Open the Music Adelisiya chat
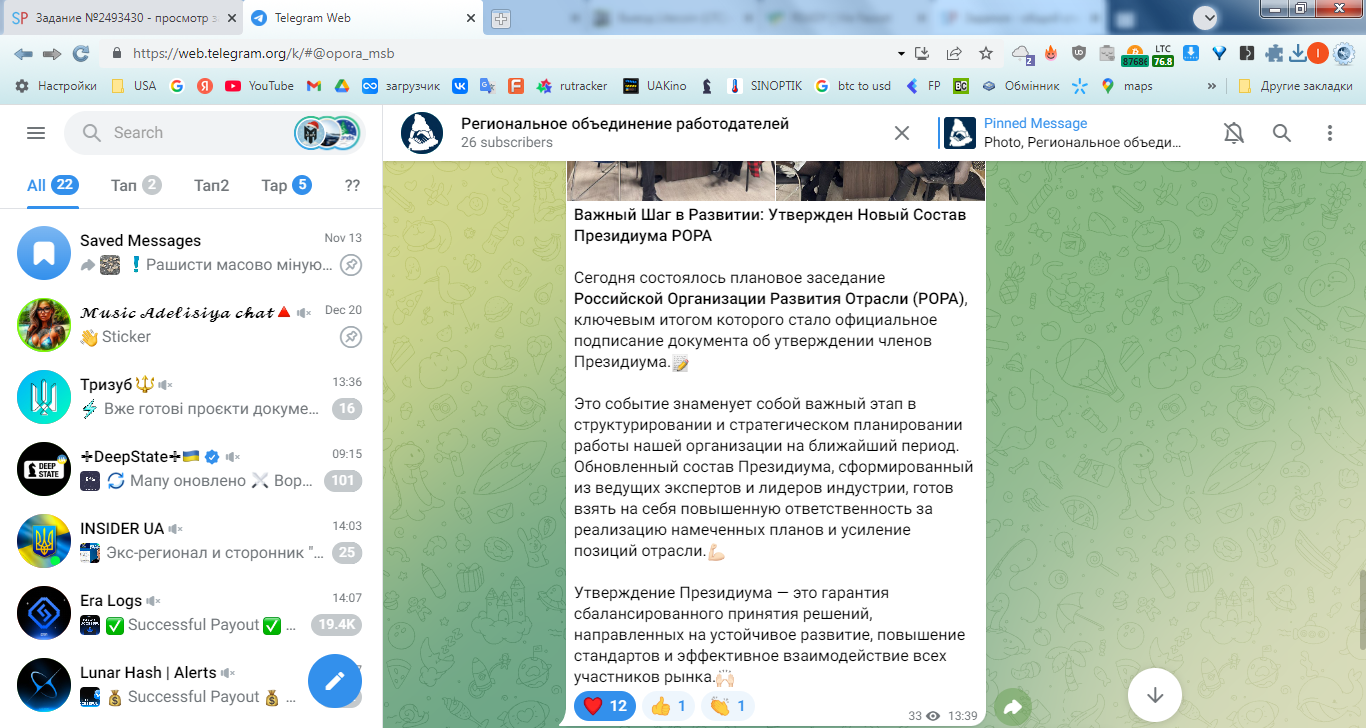The image size is (1366, 728). (191, 325)
